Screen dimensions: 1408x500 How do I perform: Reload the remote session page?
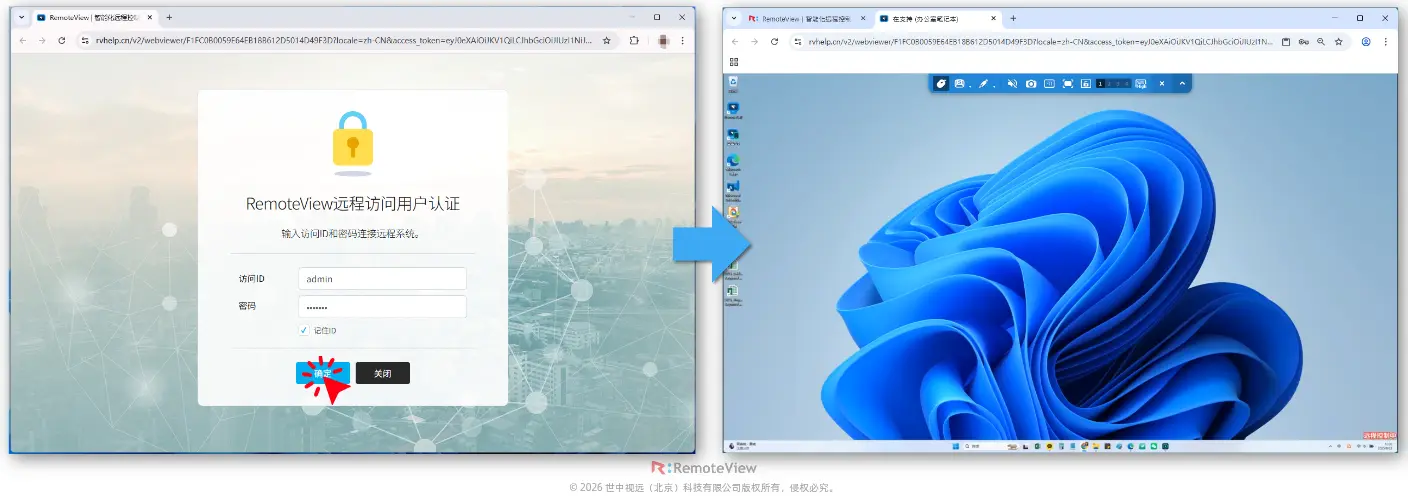click(774, 41)
